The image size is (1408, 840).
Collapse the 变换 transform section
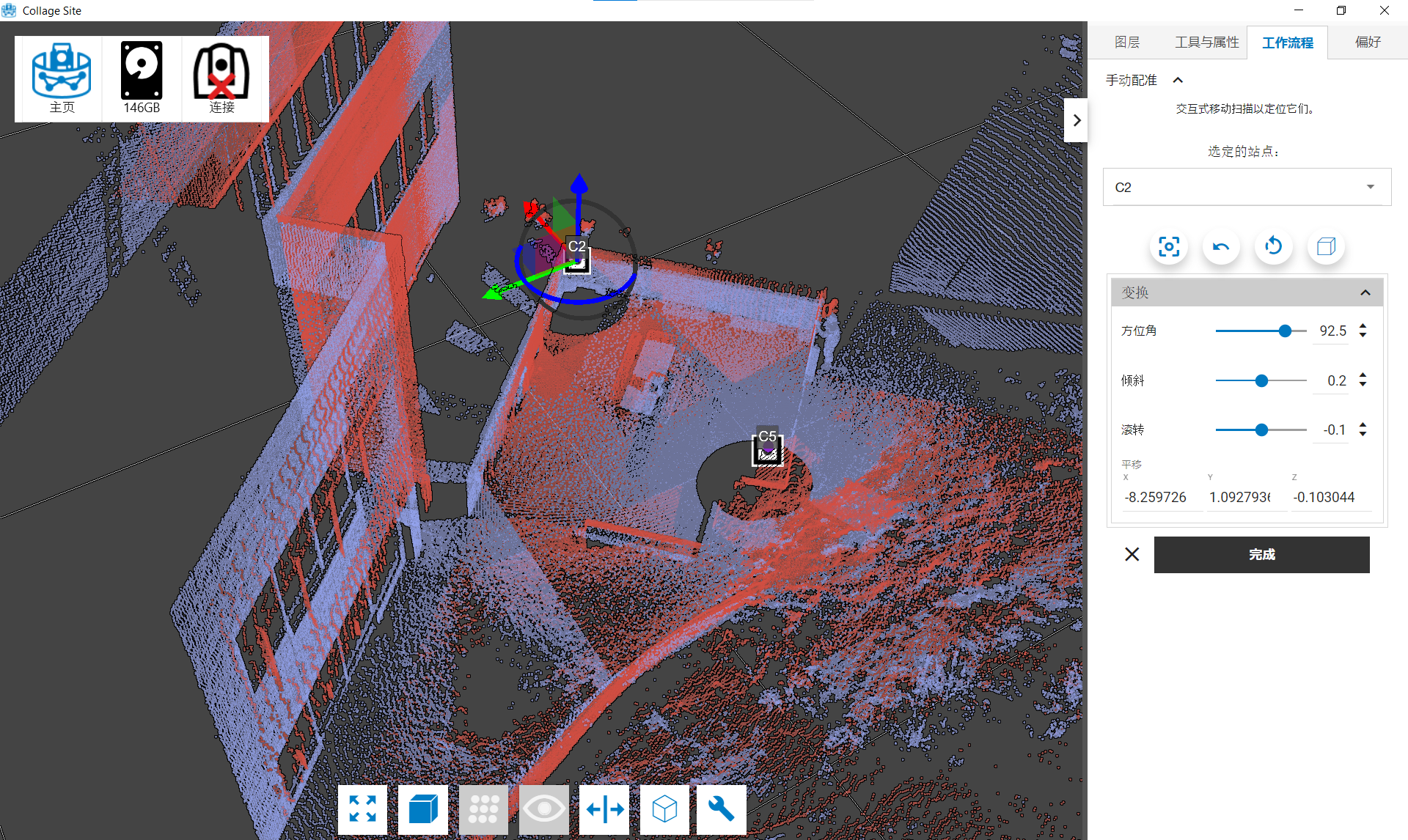pos(1365,292)
